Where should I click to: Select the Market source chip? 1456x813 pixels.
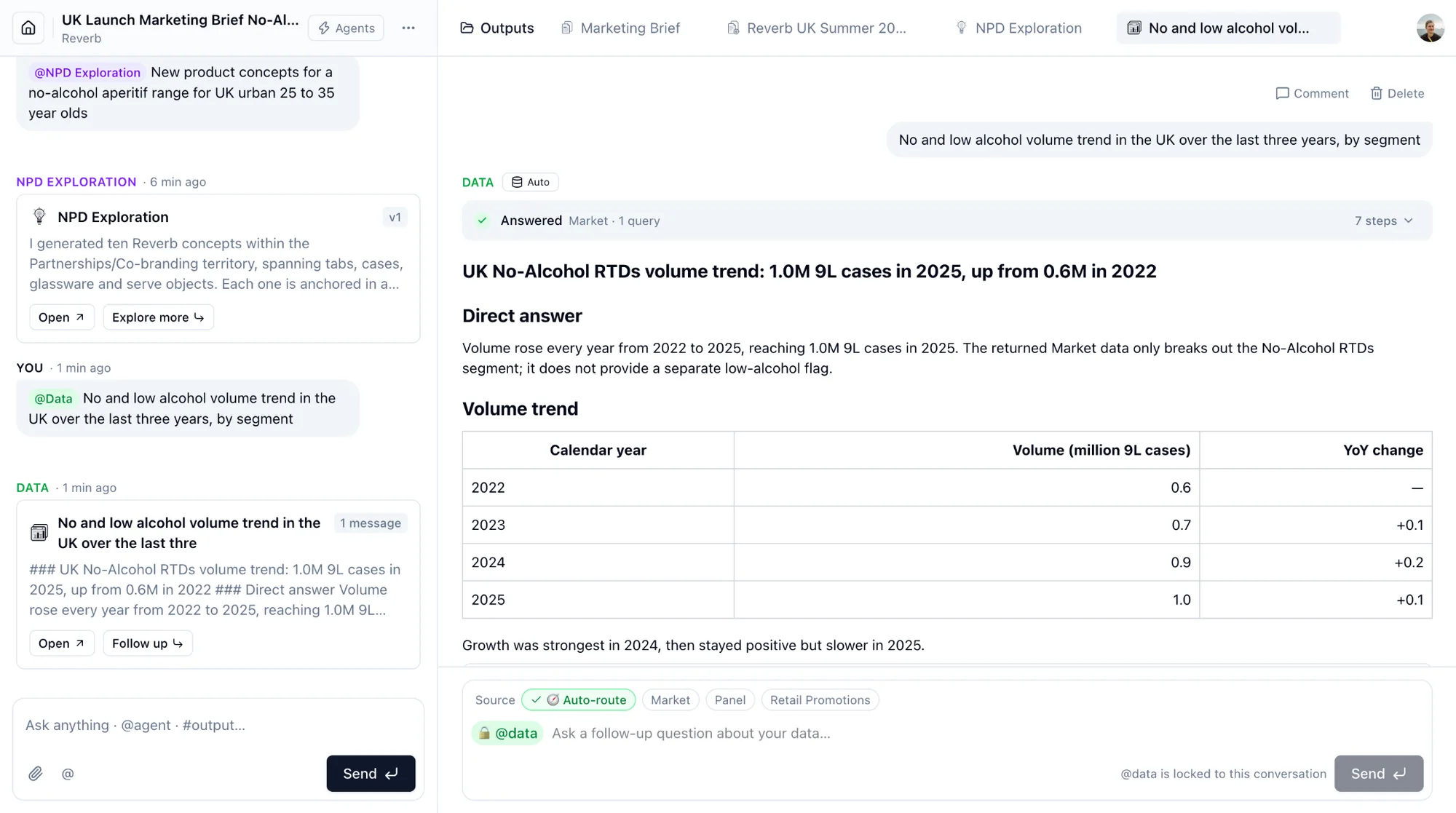coord(670,699)
